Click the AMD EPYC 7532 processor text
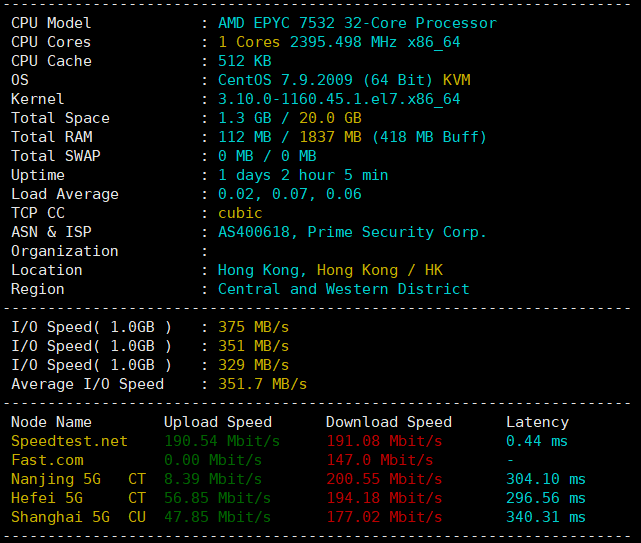Image resolution: width=641 pixels, height=543 pixels. coord(357,23)
